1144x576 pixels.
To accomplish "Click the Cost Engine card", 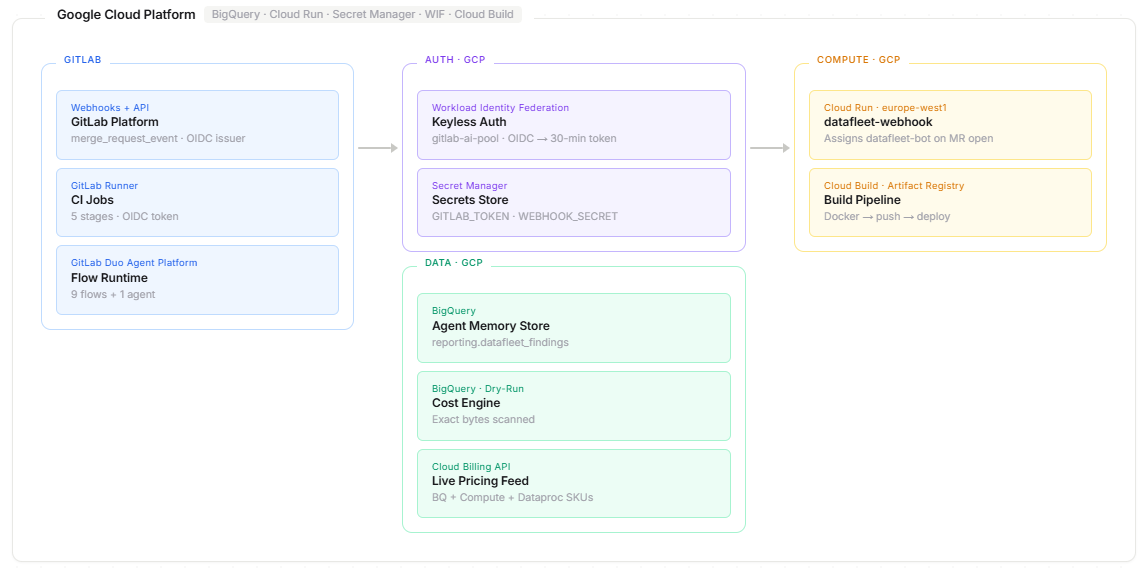I will pos(573,405).
